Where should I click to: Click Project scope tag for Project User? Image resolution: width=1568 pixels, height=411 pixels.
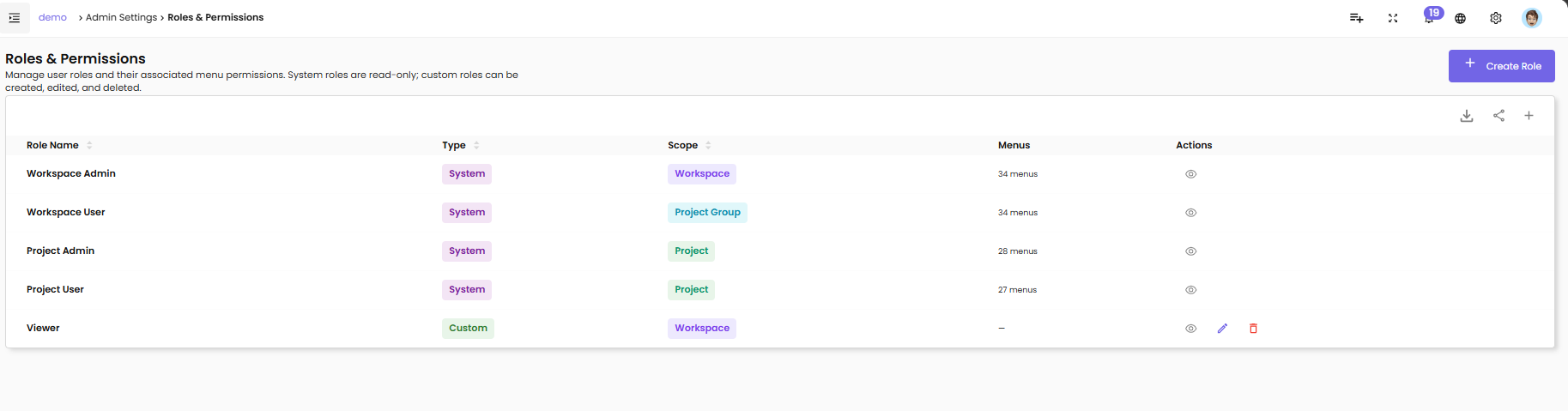tap(691, 290)
